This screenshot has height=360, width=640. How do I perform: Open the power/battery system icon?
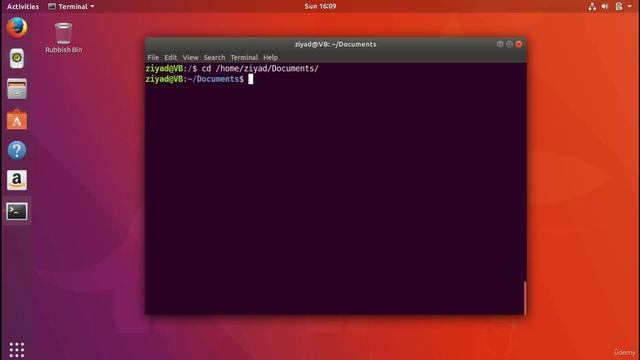[619, 7]
